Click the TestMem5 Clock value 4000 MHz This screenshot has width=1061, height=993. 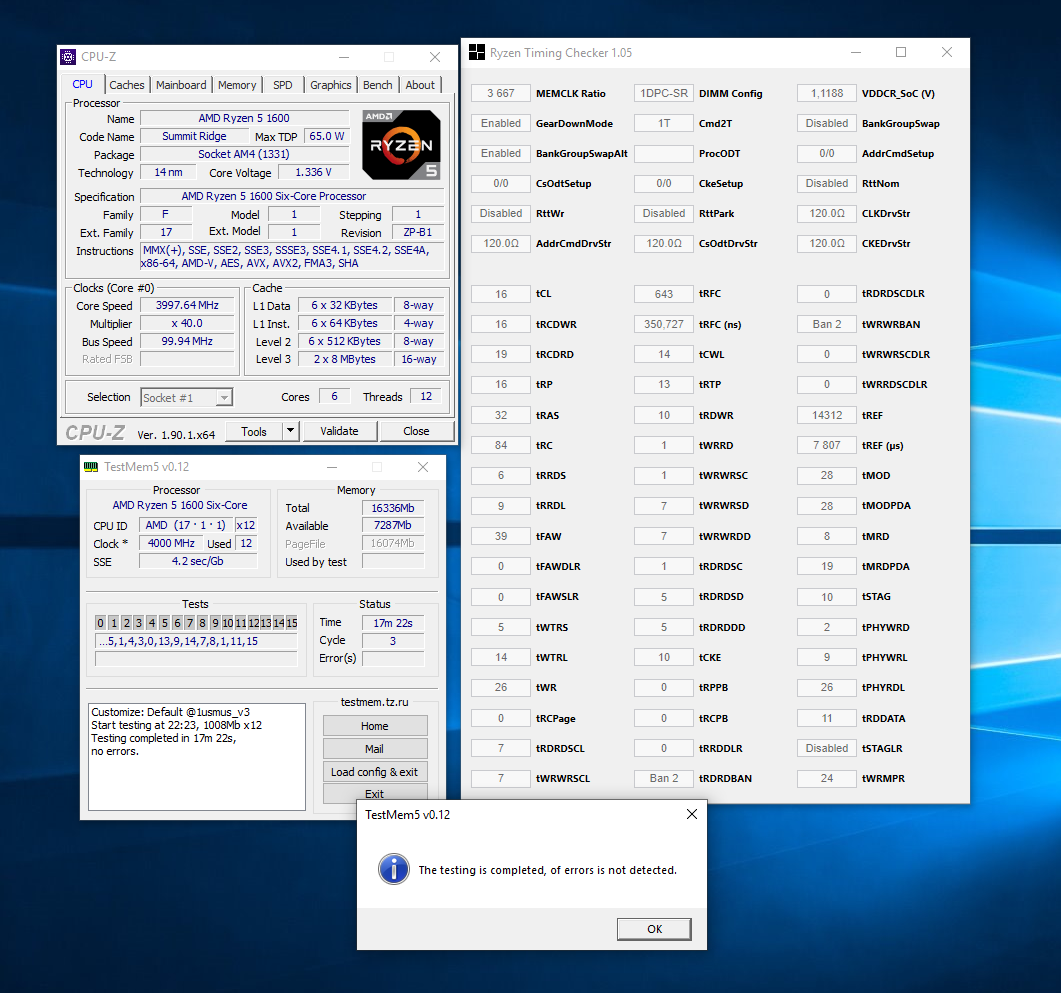coord(171,543)
